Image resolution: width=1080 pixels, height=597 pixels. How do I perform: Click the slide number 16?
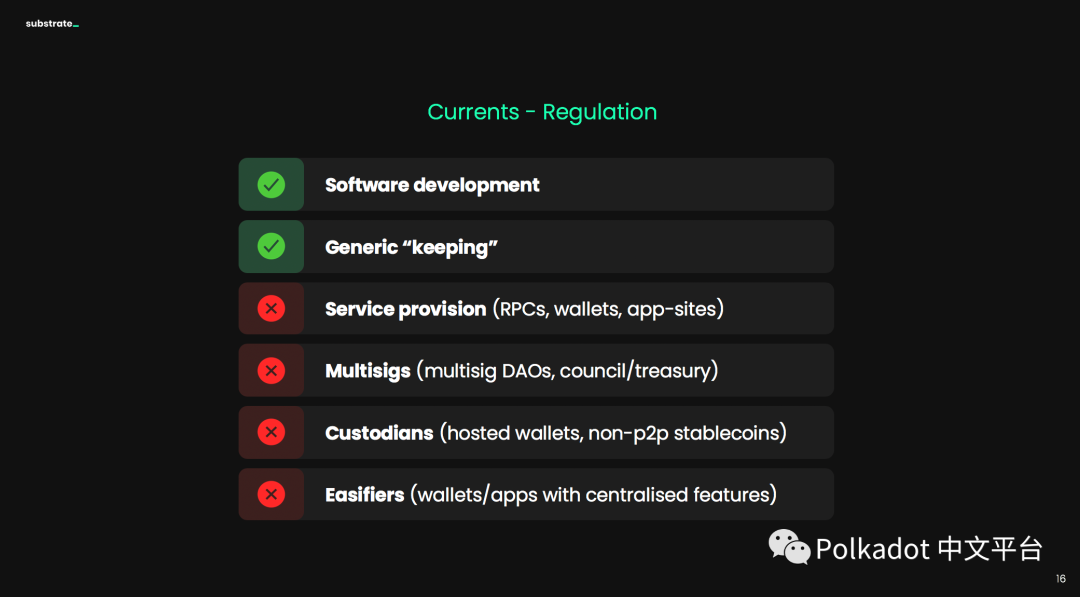pyautogui.click(x=1061, y=579)
